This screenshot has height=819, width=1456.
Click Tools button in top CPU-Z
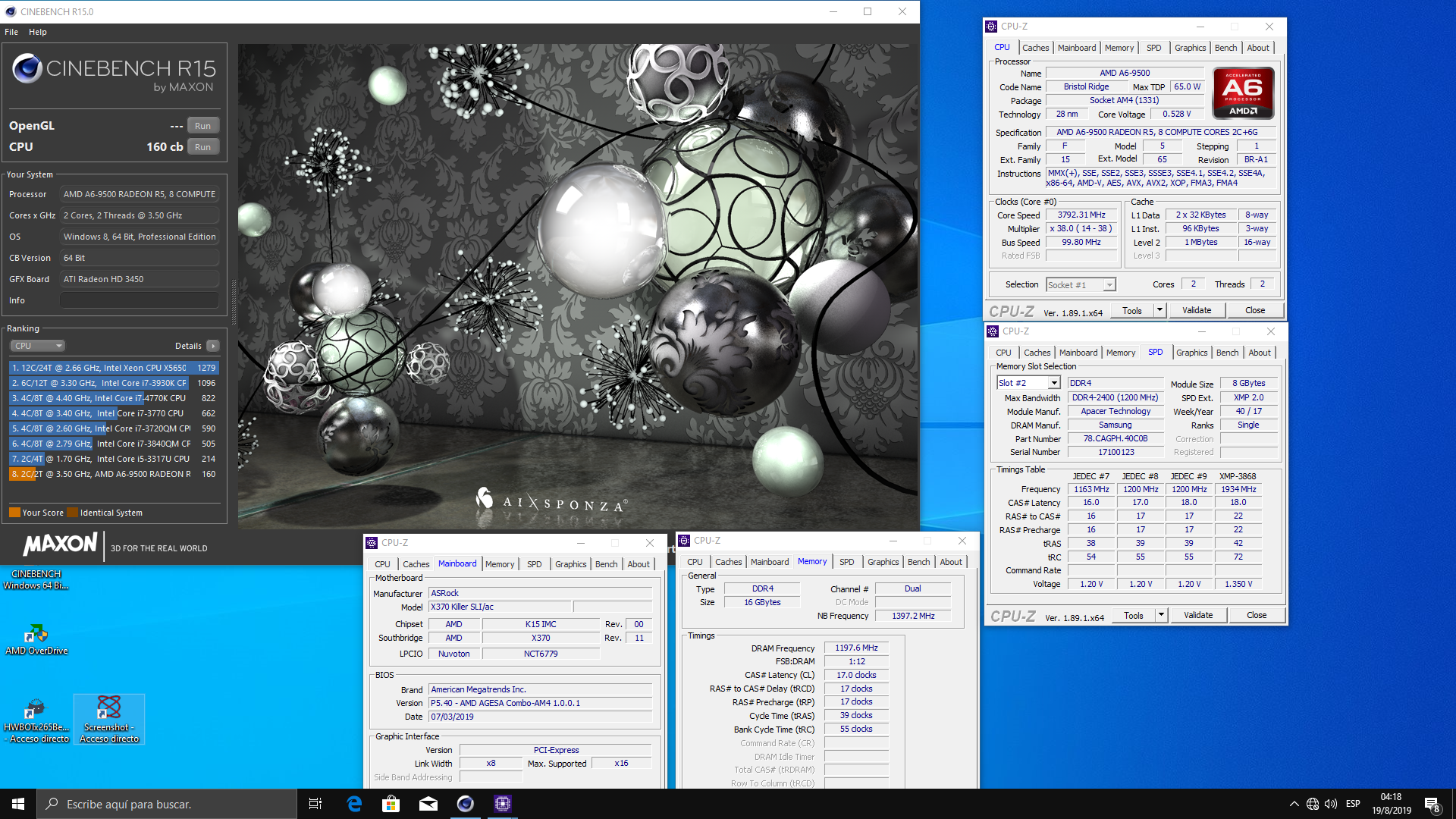pyautogui.click(x=1132, y=310)
